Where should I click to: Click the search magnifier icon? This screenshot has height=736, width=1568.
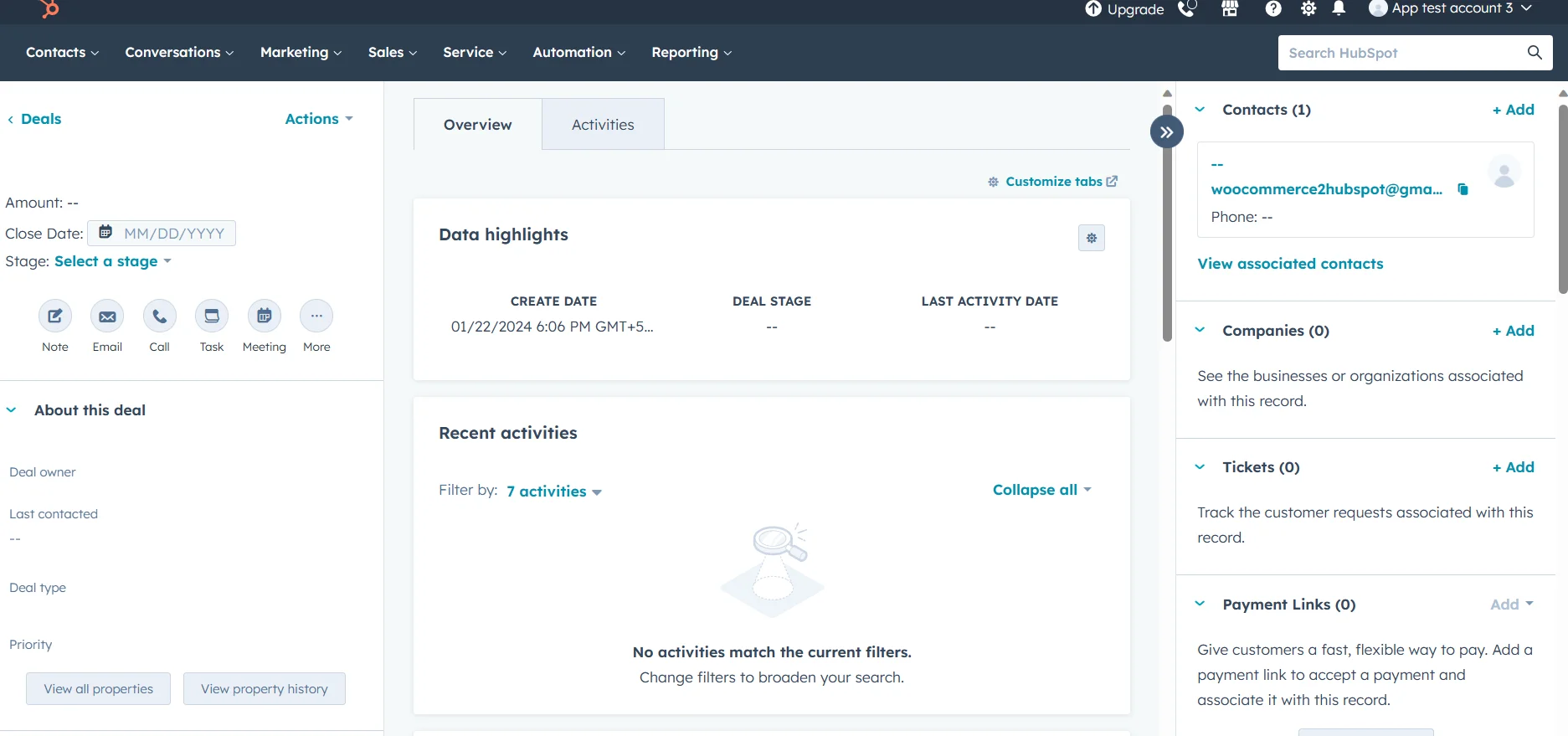coord(1535,53)
